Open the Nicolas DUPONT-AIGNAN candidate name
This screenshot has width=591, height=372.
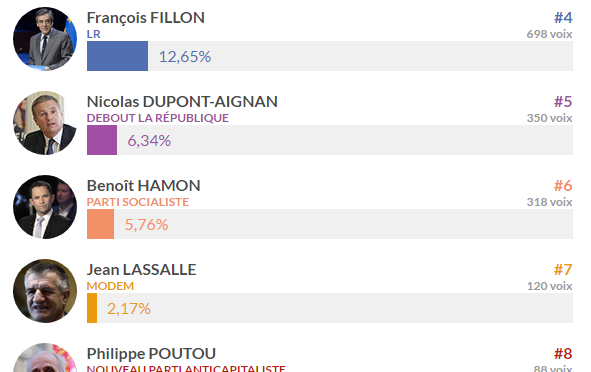[182, 102]
